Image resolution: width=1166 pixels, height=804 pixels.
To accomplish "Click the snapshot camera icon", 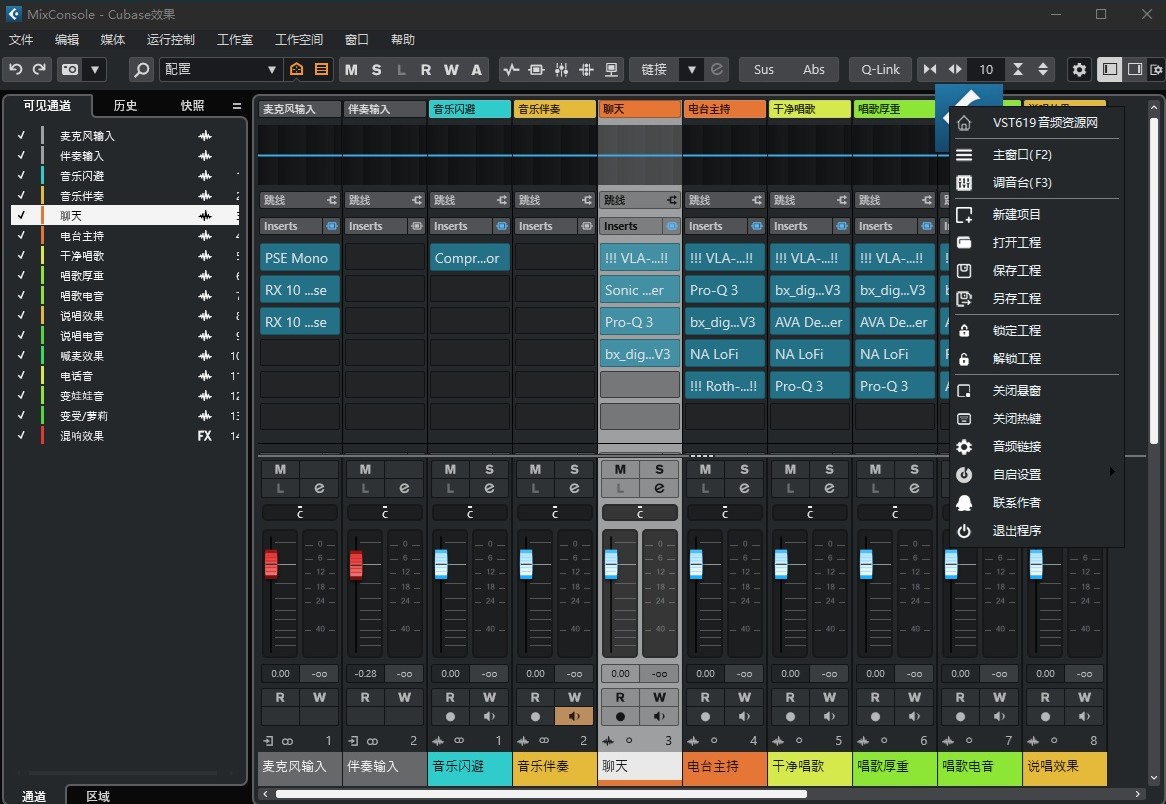I will pyautogui.click(x=68, y=69).
